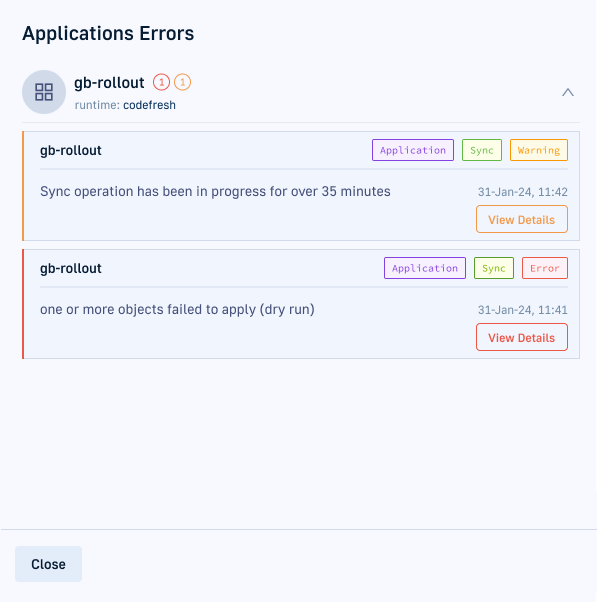597x602 pixels.
Task: Close the Applications Errors panel
Action: point(48,564)
